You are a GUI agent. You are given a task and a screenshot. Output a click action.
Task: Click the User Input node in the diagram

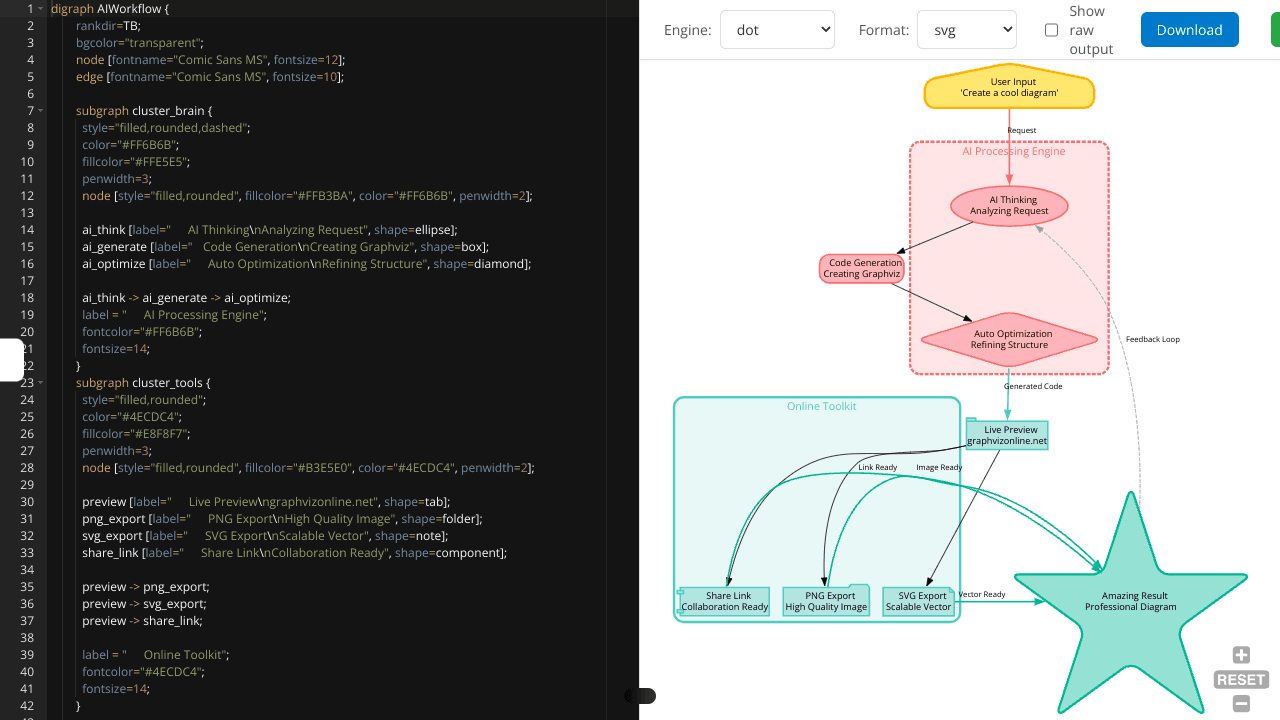point(1009,88)
